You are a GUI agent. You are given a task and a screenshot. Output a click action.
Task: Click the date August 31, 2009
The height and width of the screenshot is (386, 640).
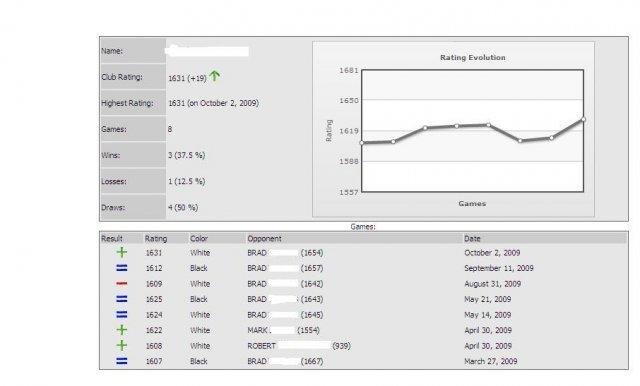click(493, 284)
